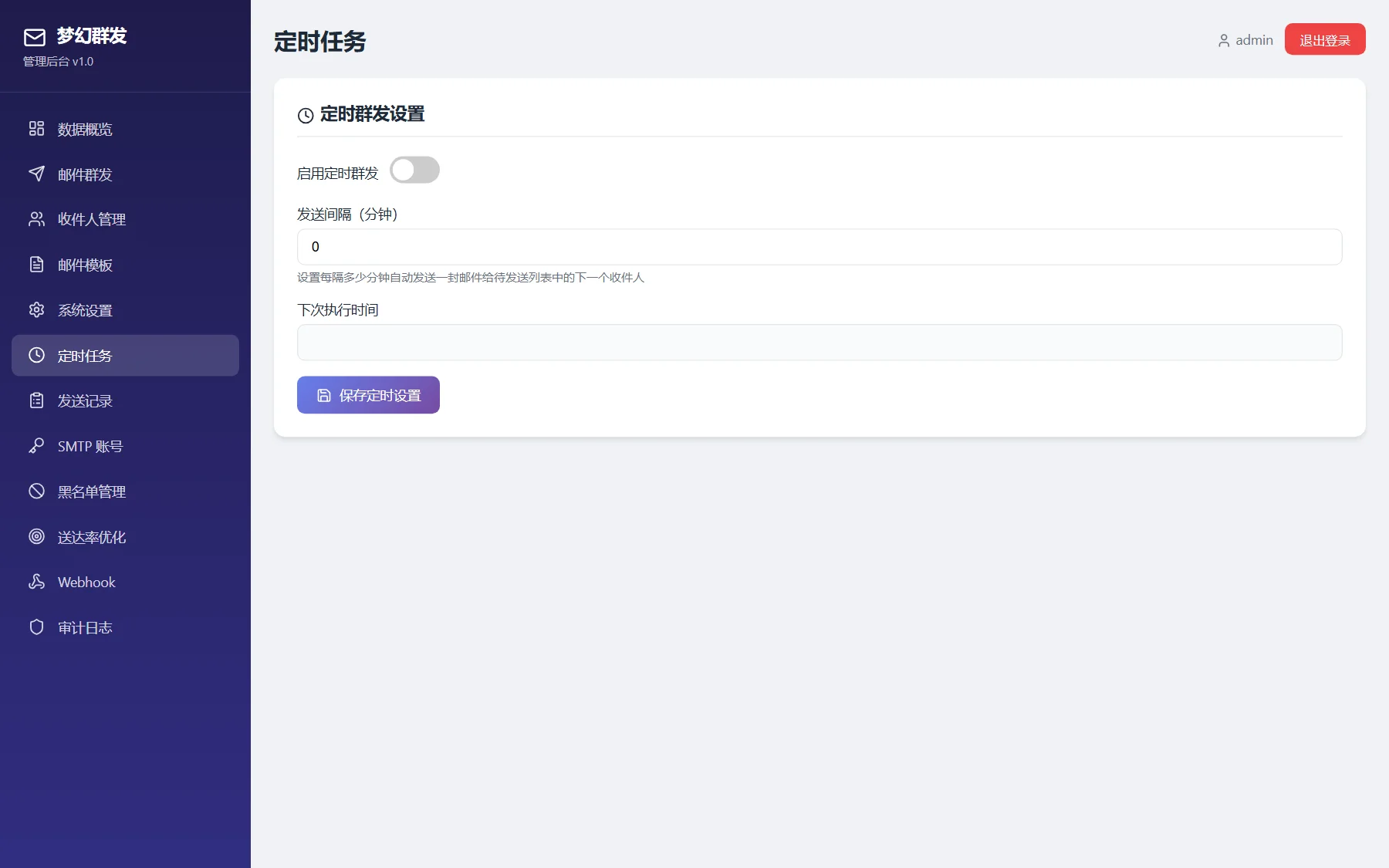Click the target icon for 送达率优化
The image size is (1389, 868).
coord(36,536)
